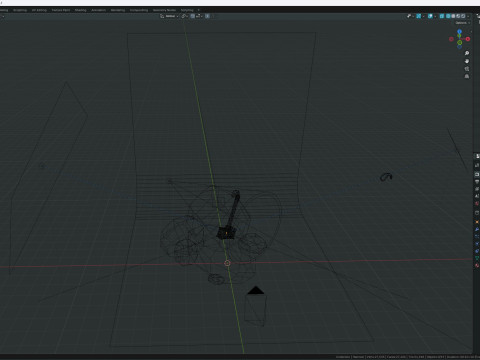Toggle the camera view icon
The height and width of the screenshot is (360, 480).
[x=467, y=69]
